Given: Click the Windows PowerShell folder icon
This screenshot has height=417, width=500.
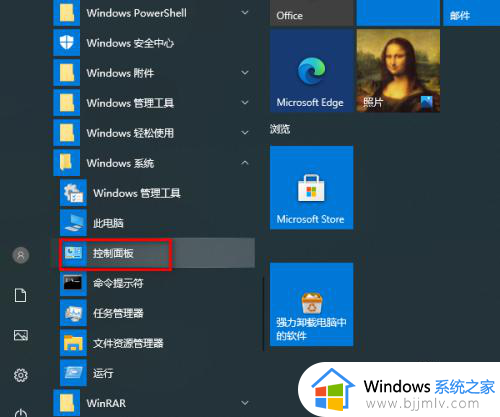Looking at the screenshot, I should [x=67, y=13].
